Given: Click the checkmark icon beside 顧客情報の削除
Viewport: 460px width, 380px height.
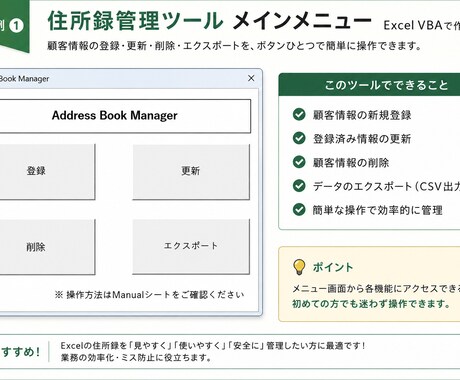Looking at the screenshot, I should click(x=299, y=162).
